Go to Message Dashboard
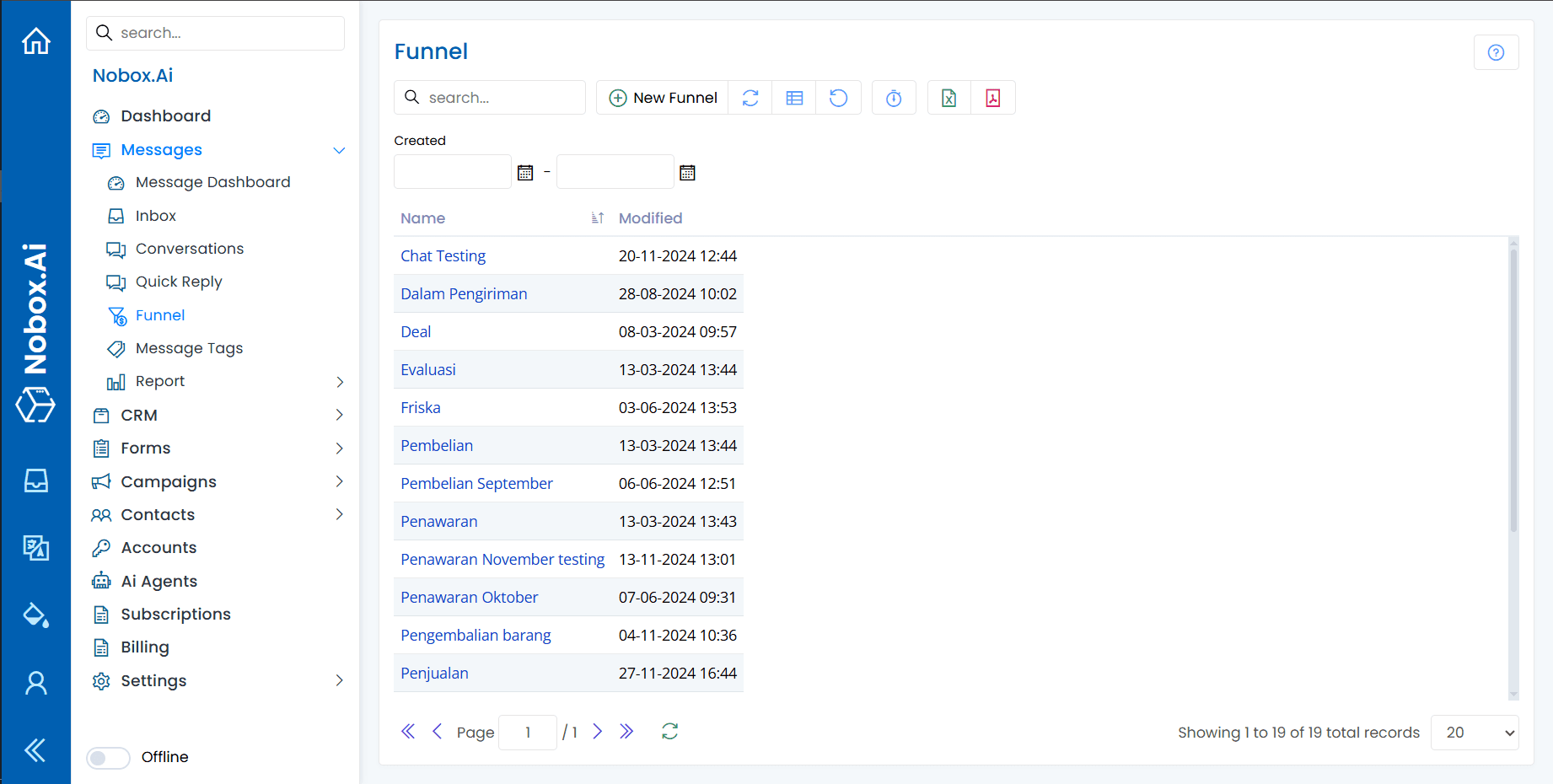Screen dimensions: 1553x784 coord(212,182)
